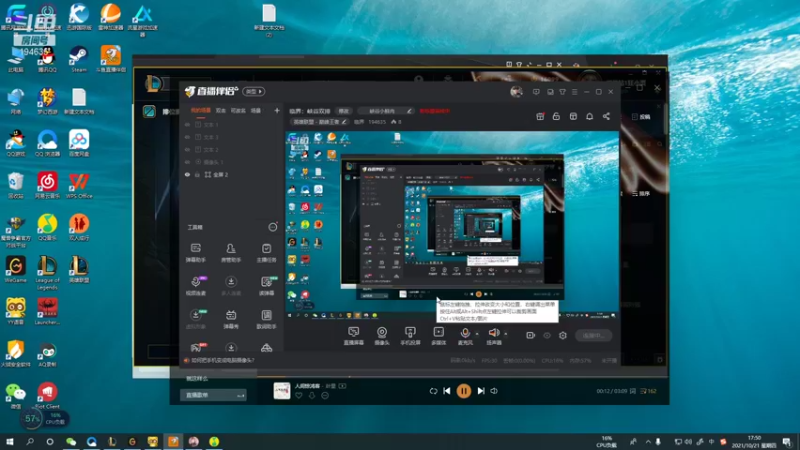Toggle visibility of 文本 2 layer
This screenshot has width=800, height=450.
tap(187, 149)
